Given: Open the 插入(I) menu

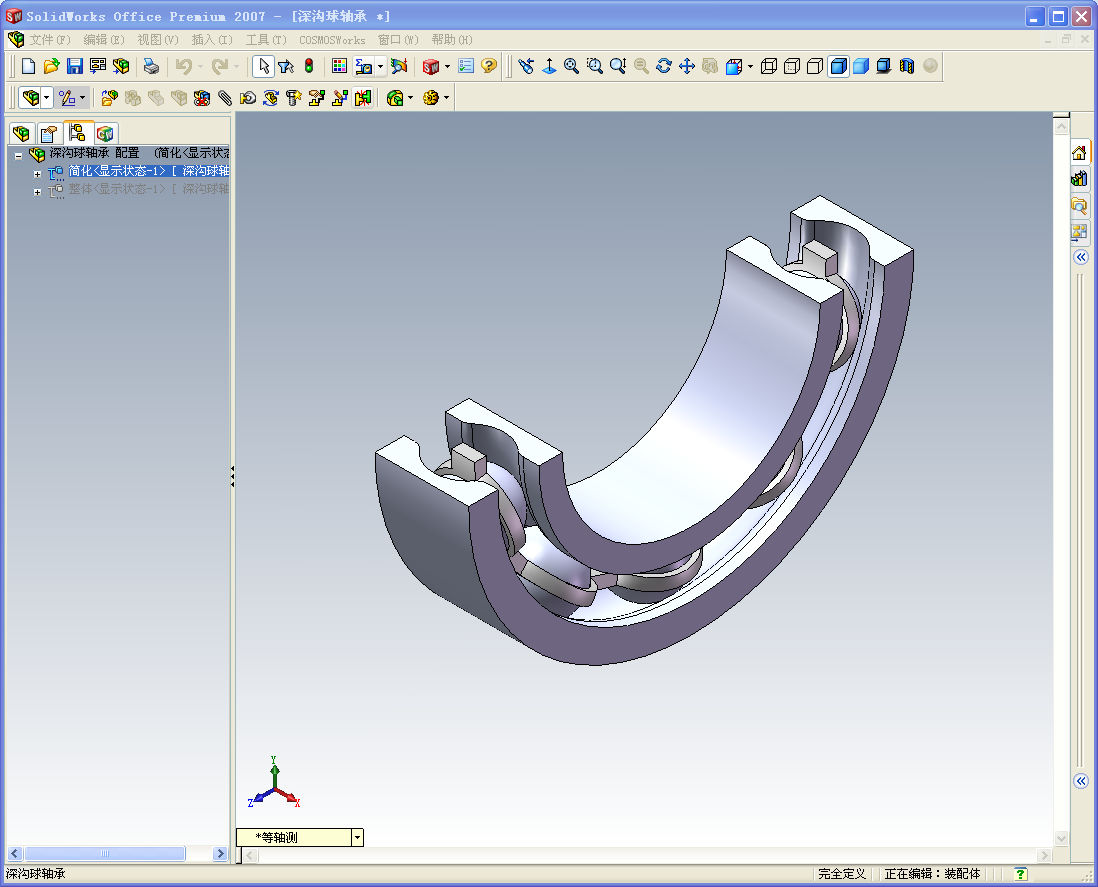Looking at the screenshot, I should pos(211,40).
